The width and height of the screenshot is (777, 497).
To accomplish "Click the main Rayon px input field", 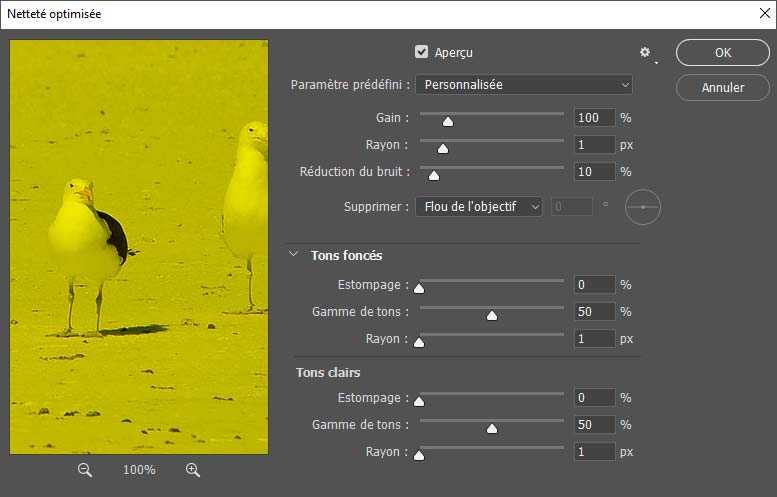I will pyautogui.click(x=594, y=145).
